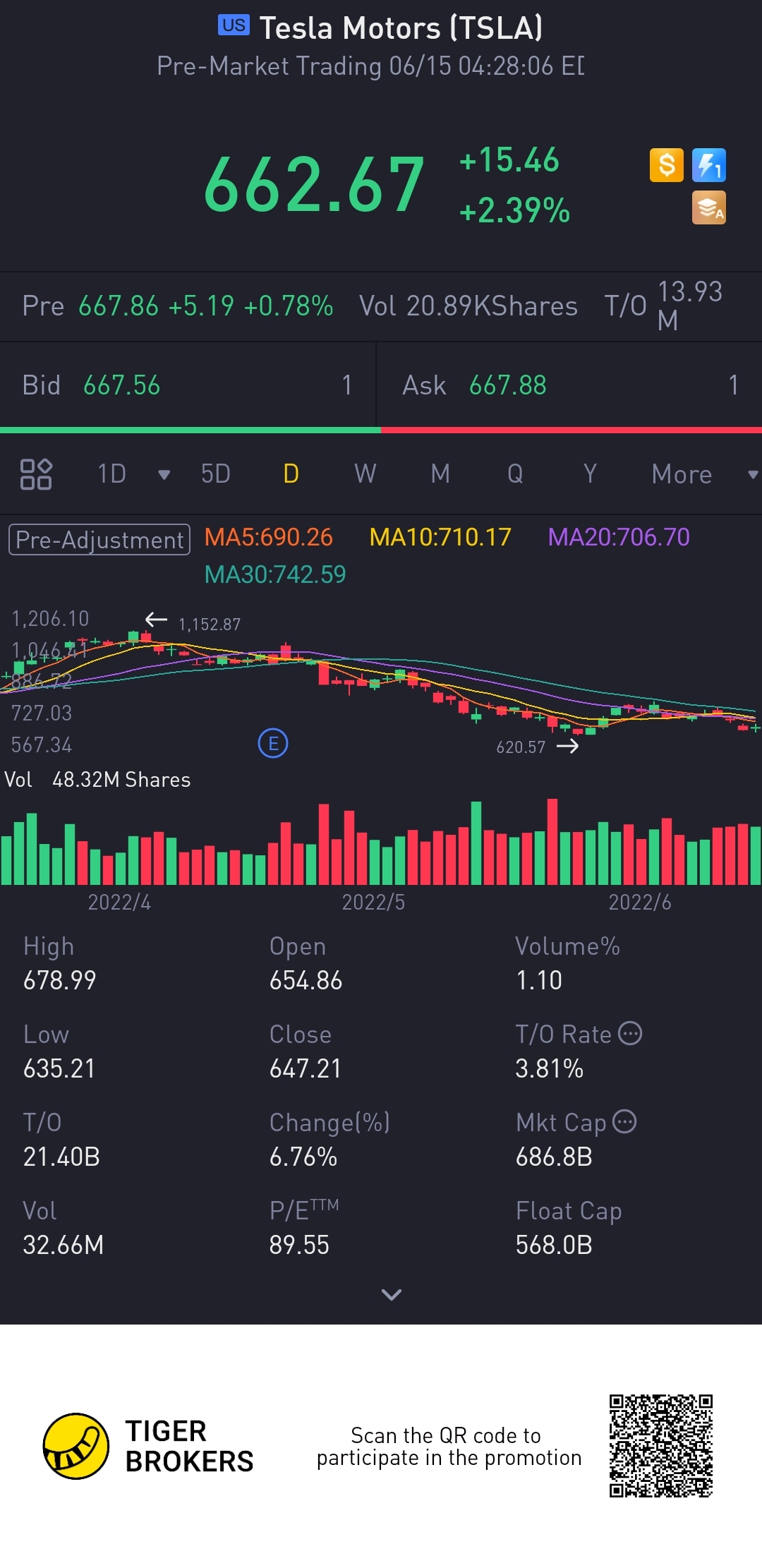Tap the US market flag badge
762x1568 pixels.
[234, 25]
